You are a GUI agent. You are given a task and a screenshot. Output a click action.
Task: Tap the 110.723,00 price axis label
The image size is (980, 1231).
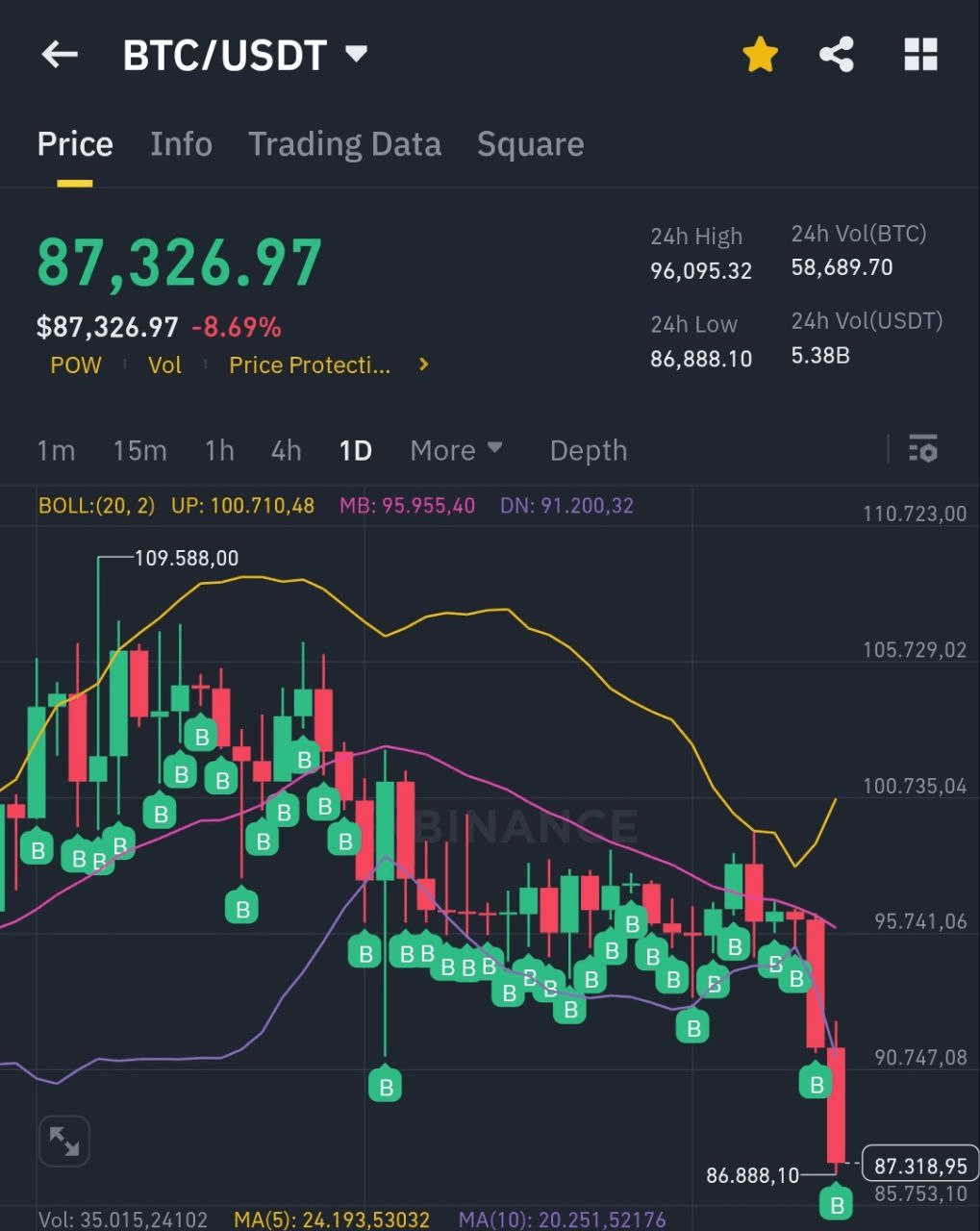point(915,514)
